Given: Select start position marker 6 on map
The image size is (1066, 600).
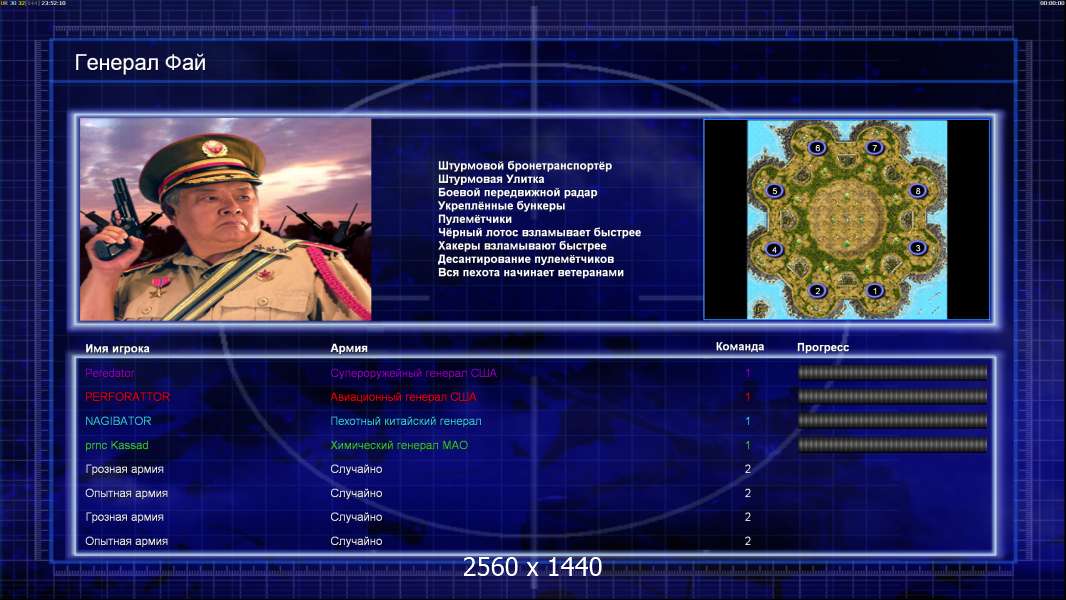Looking at the screenshot, I should click(817, 147).
